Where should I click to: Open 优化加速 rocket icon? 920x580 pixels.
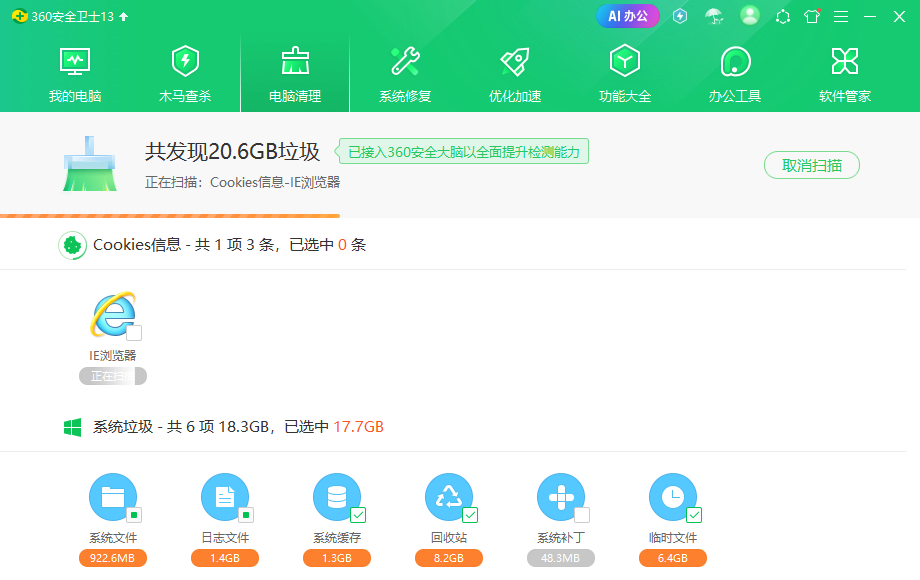click(515, 62)
